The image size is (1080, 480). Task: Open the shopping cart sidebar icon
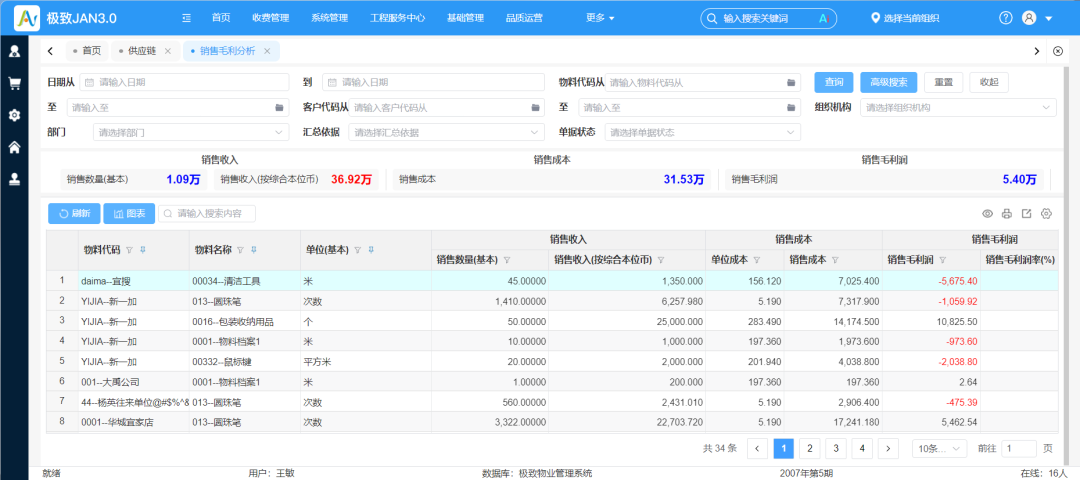(14, 83)
